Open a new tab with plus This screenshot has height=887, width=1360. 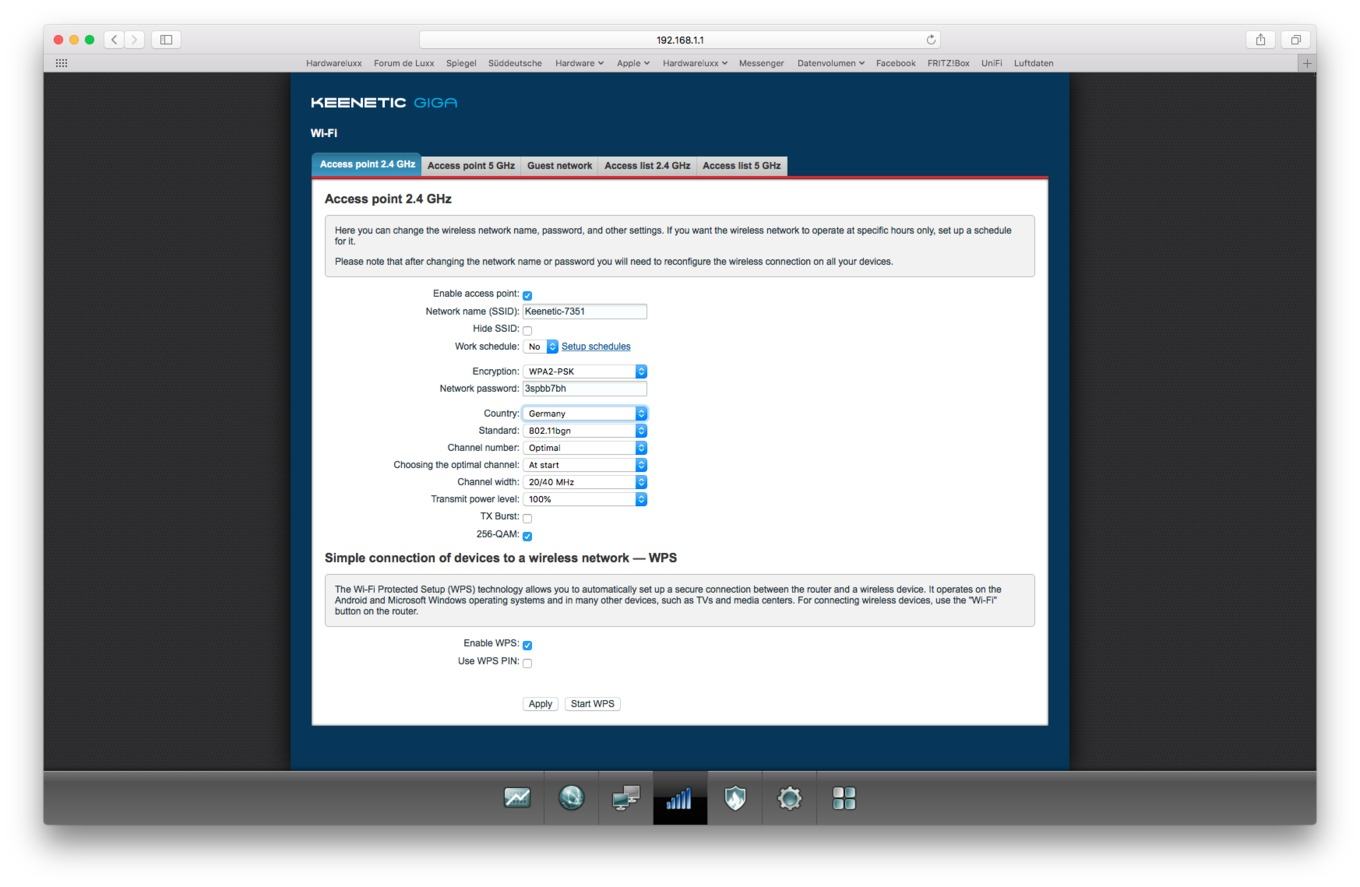1306,63
